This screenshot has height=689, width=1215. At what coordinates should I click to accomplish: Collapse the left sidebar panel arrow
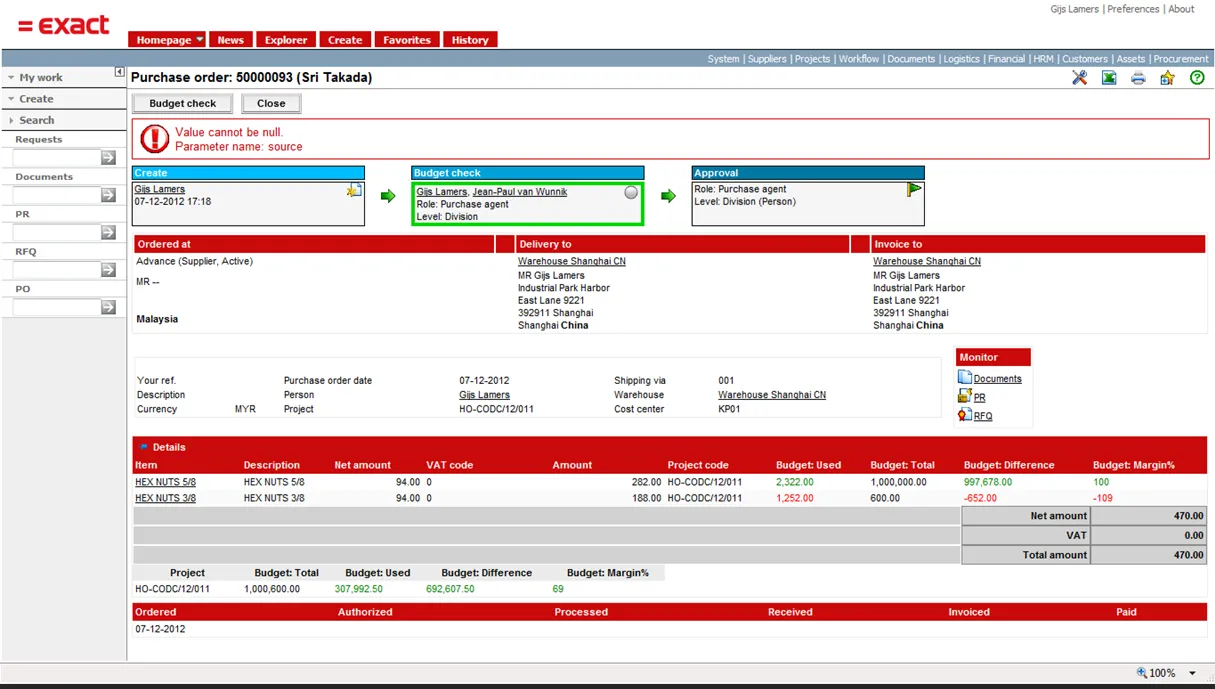pos(119,72)
